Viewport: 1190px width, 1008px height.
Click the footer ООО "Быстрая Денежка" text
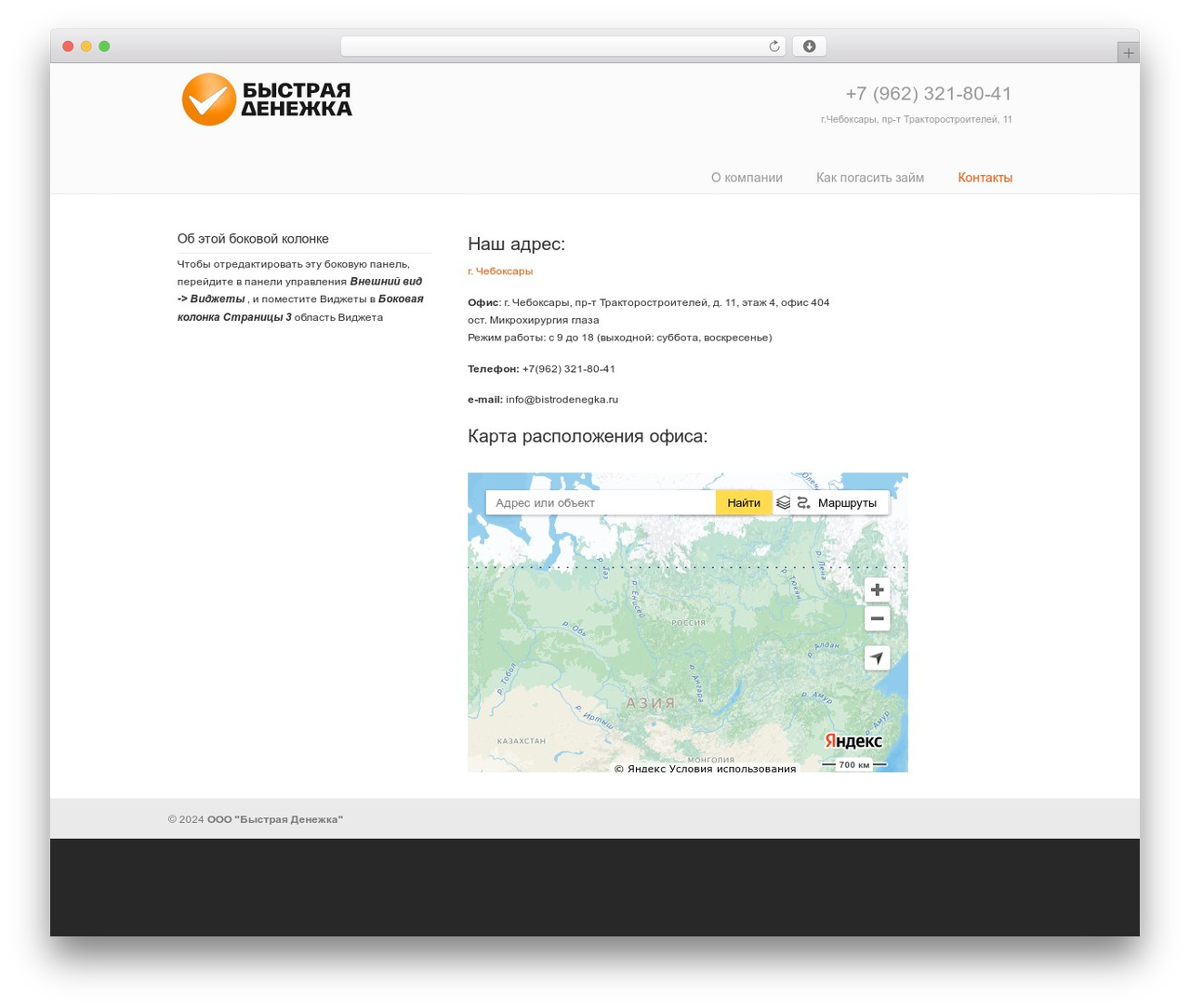point(275,819)
